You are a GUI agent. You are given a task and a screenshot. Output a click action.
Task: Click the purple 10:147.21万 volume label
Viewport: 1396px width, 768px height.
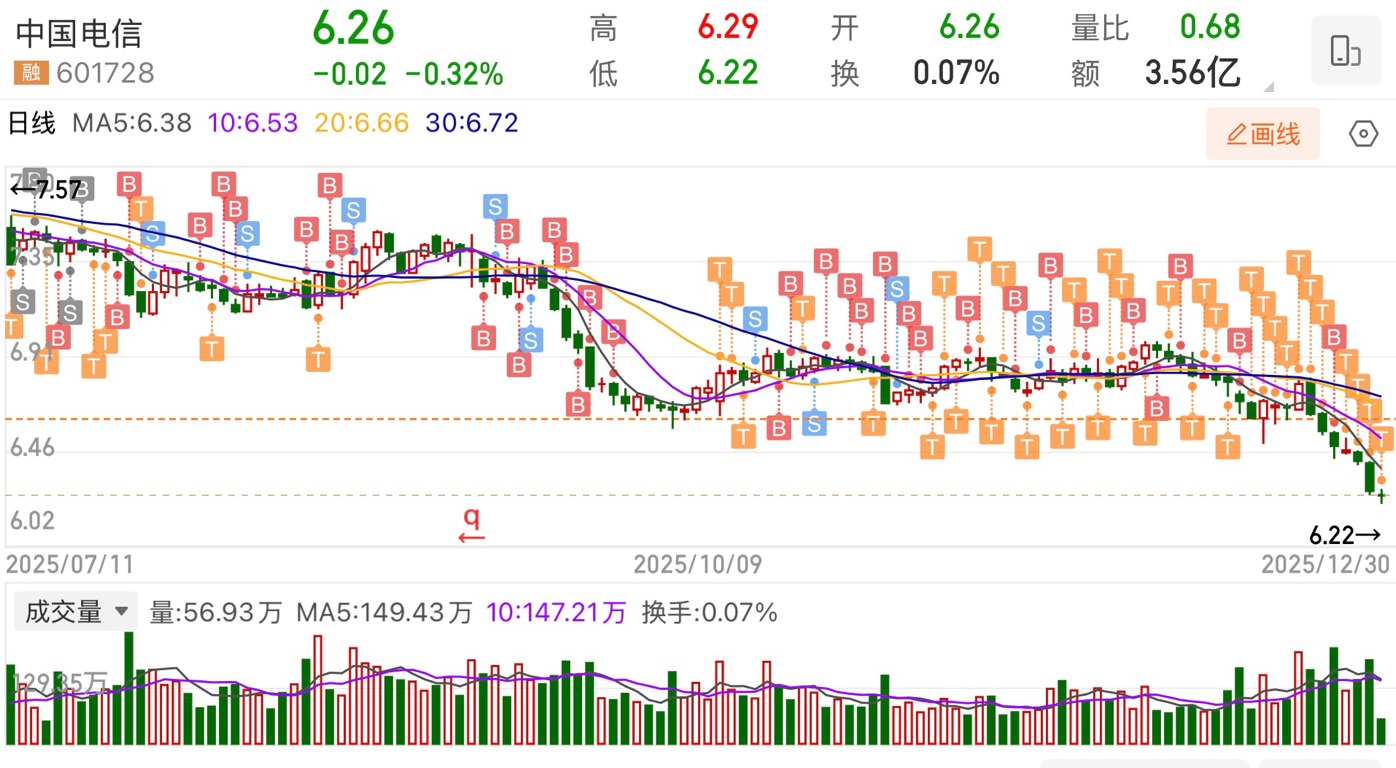coord(556,612)
